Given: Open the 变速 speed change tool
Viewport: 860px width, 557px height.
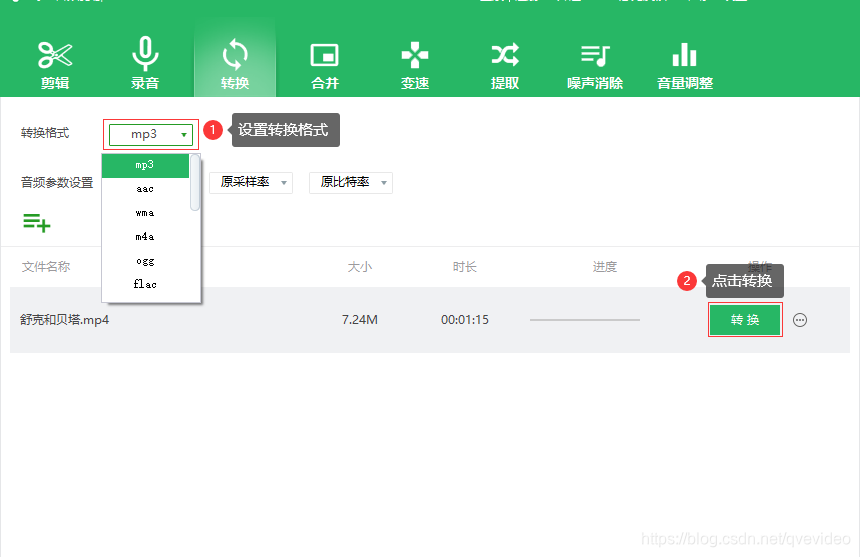Looking at the screenshot, I should pyautogui.click(x=415, y=64).
